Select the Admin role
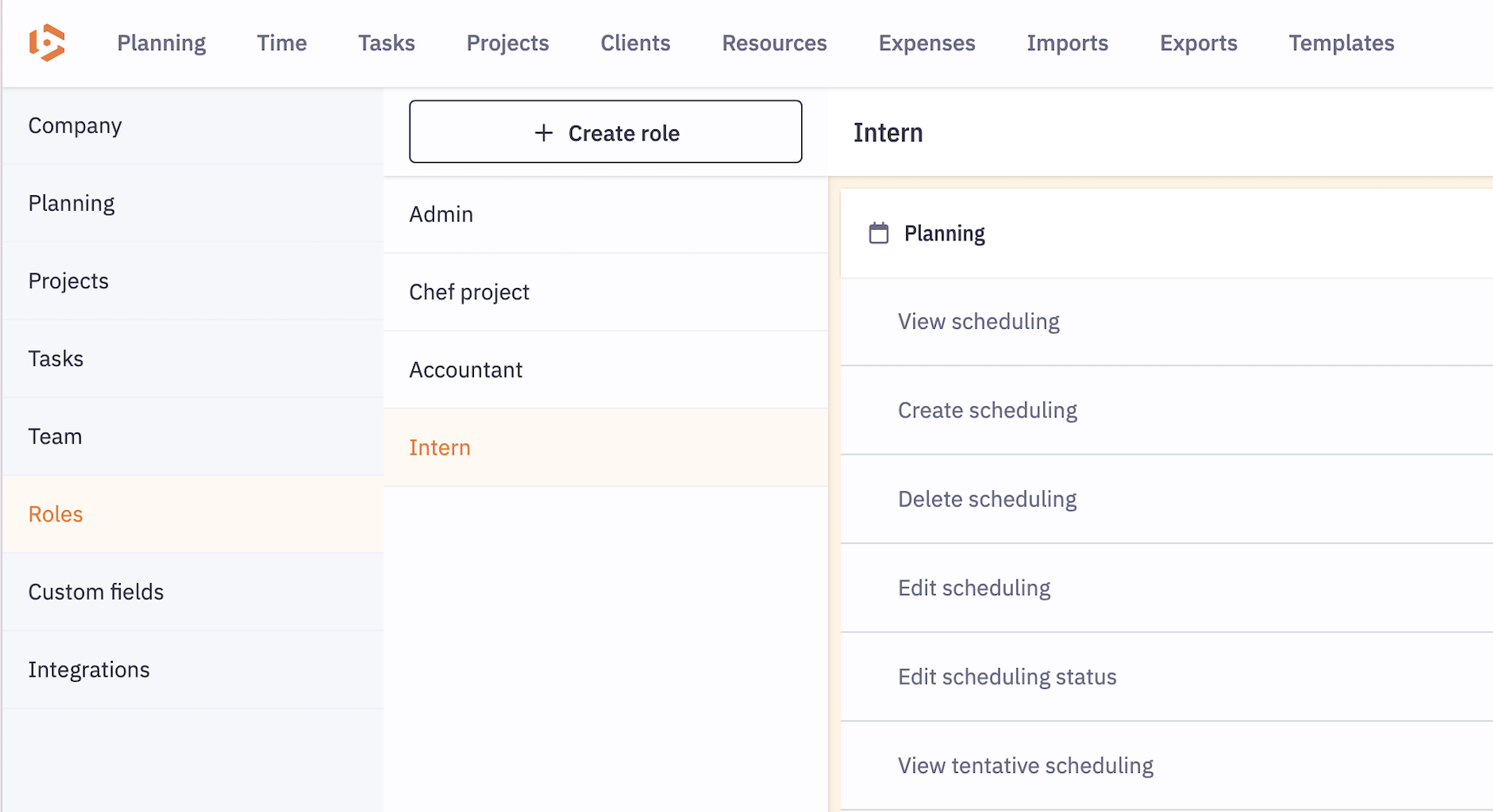The width and height of the screenshot is (1493, 812). [x=441, y=214]
